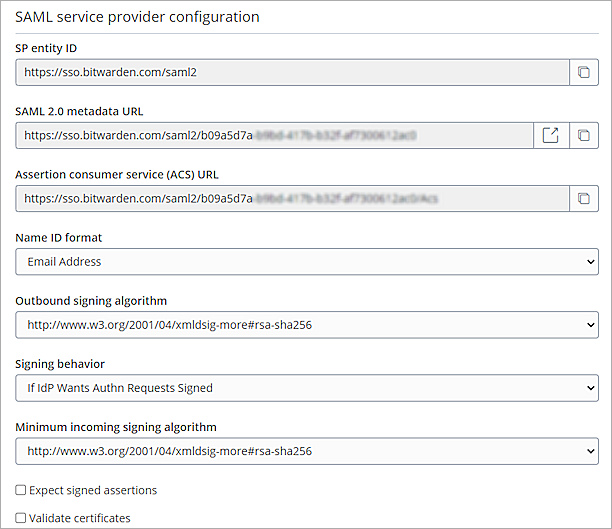This screenshot has height=529, width=612.
Task: Click the SP entity ID label
Action: 46,48
